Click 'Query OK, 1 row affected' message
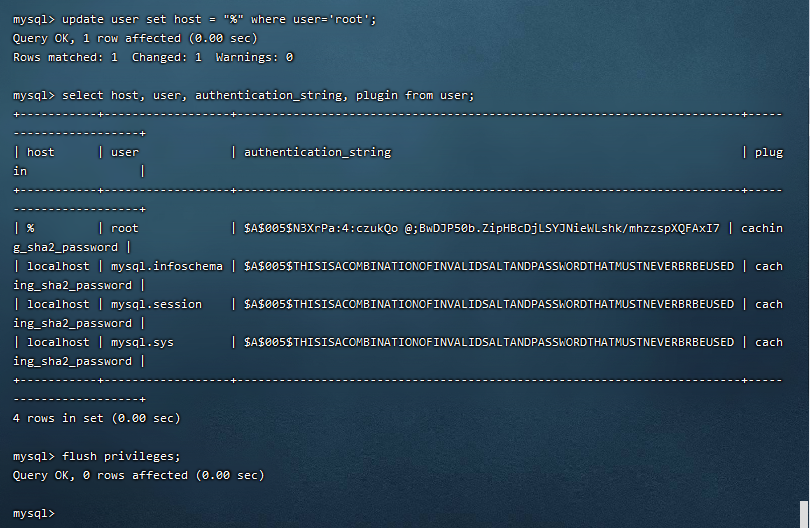This screenshot has width=810, height=528. click(135, 38)
